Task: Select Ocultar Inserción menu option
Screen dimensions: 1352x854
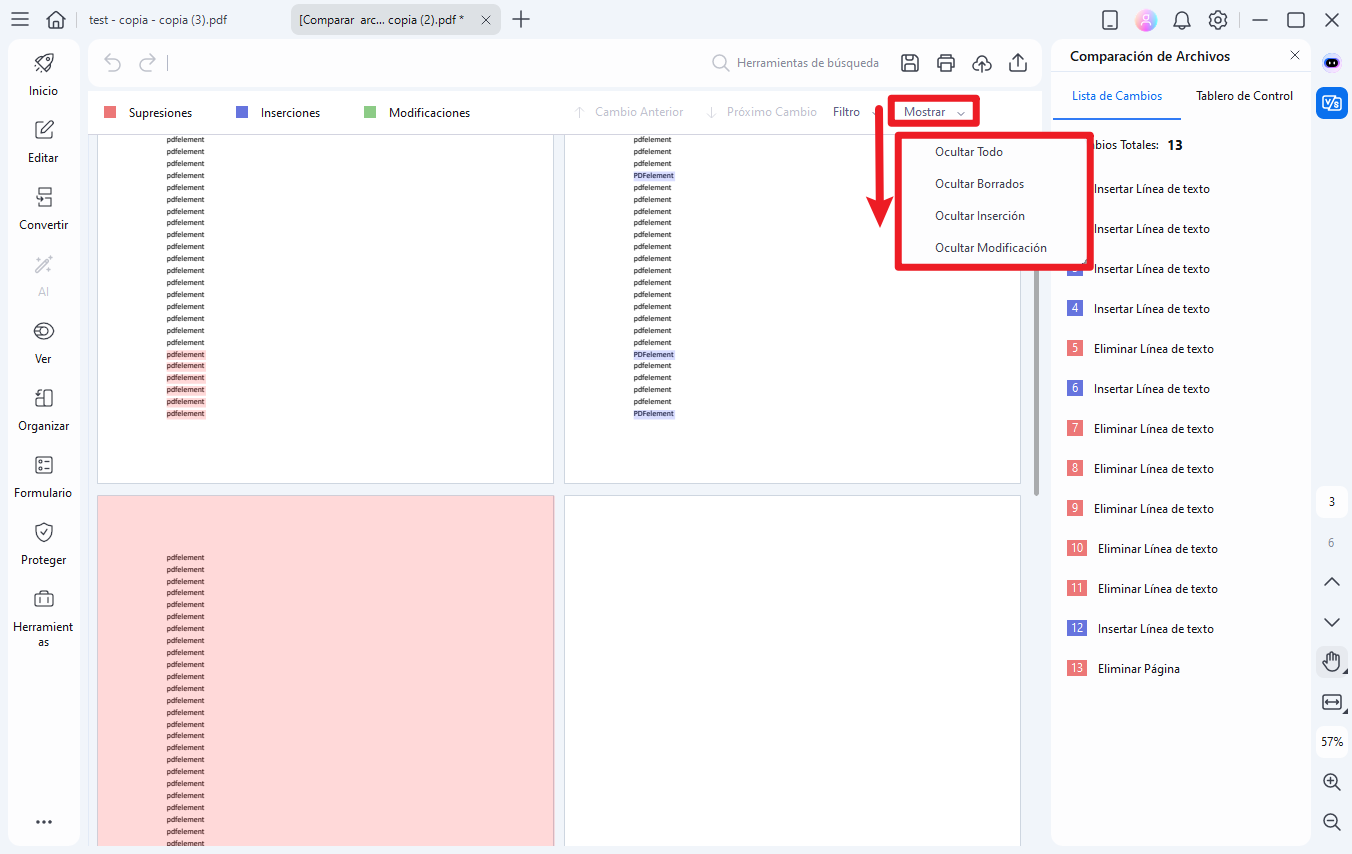Action: (x=979, y=216)
